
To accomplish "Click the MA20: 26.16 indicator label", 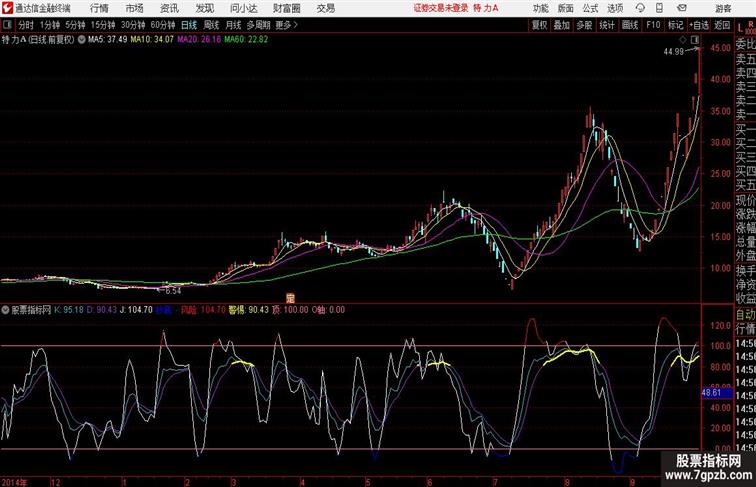I will click(199, 40).
